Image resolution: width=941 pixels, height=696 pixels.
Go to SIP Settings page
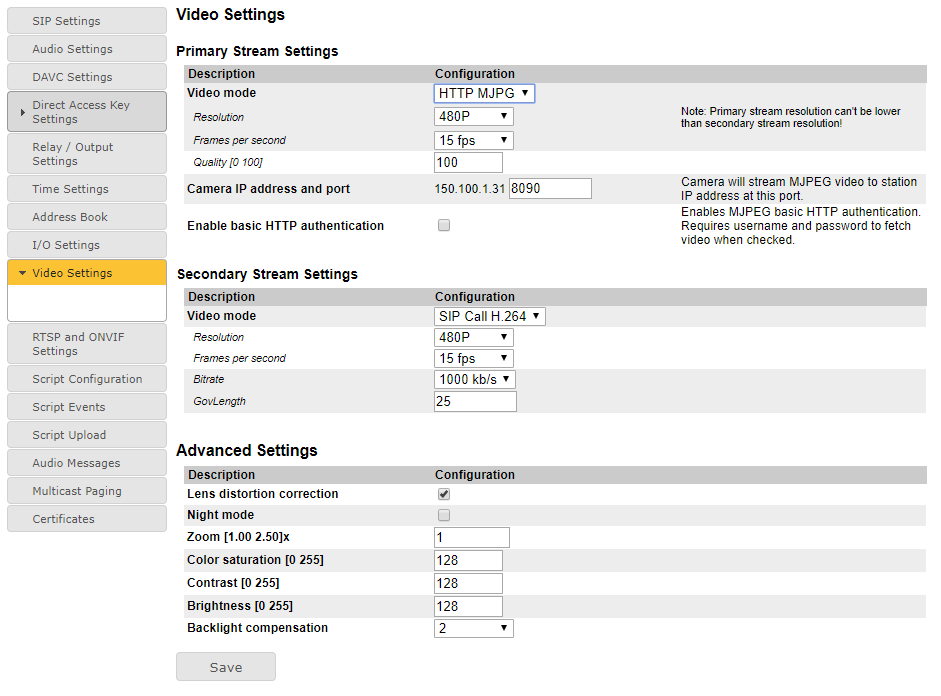86,21
